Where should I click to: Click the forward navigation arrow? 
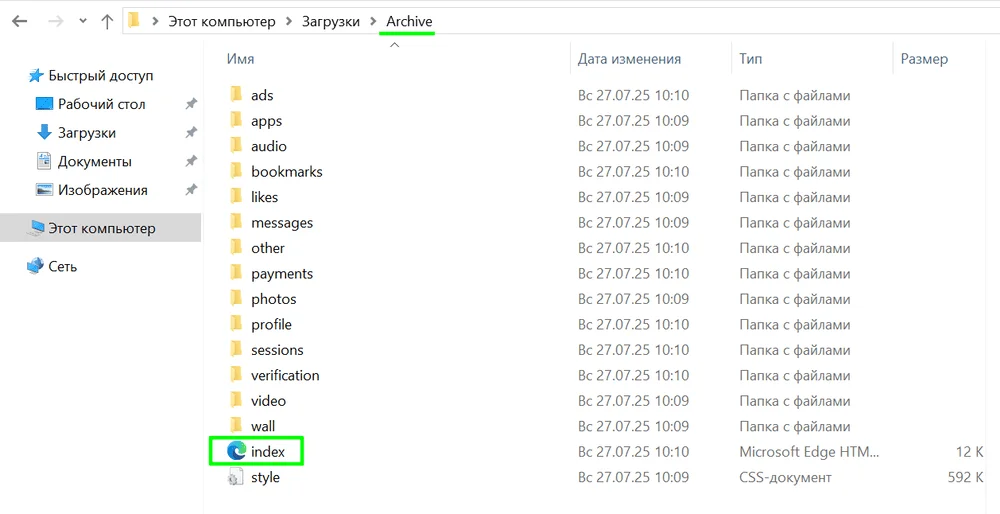[x=55, y=21]
